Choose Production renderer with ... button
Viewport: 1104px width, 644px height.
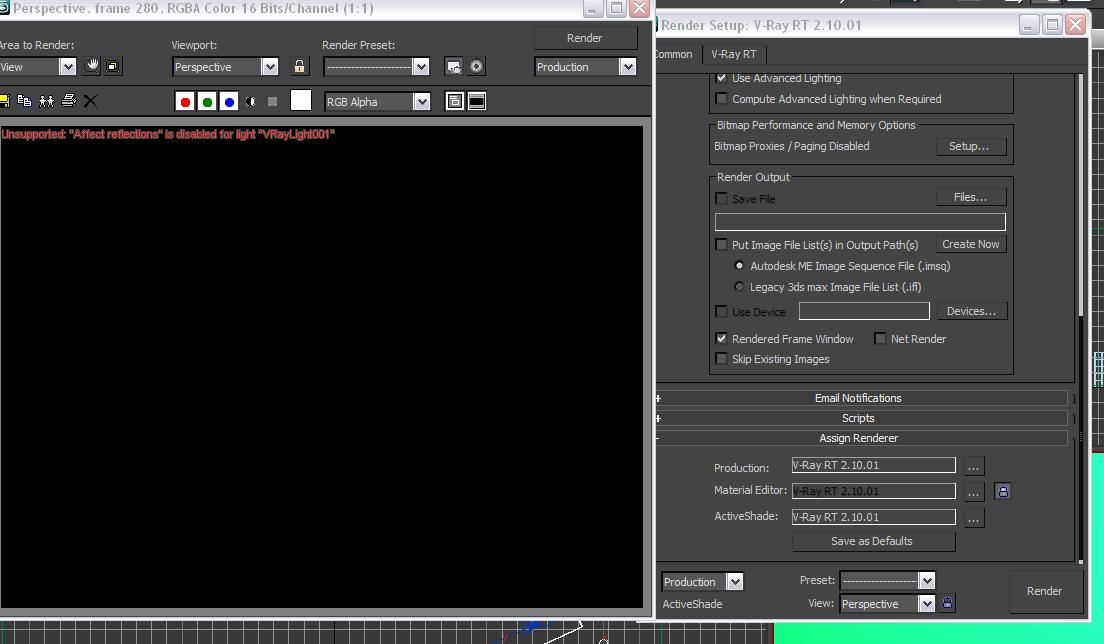[973, 466]
